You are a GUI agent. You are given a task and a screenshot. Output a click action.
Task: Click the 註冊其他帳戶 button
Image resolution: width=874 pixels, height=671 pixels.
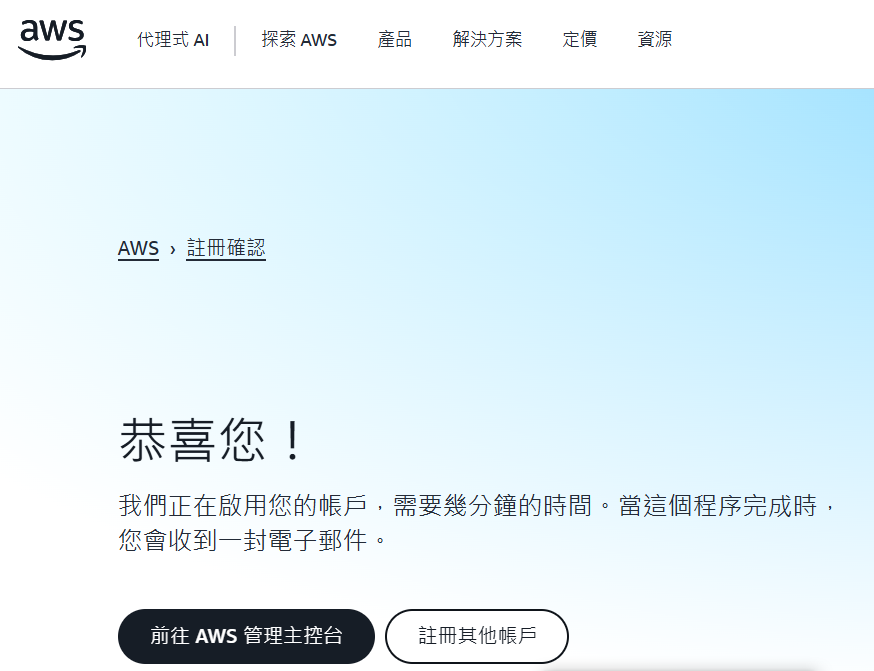pos(477,636)
